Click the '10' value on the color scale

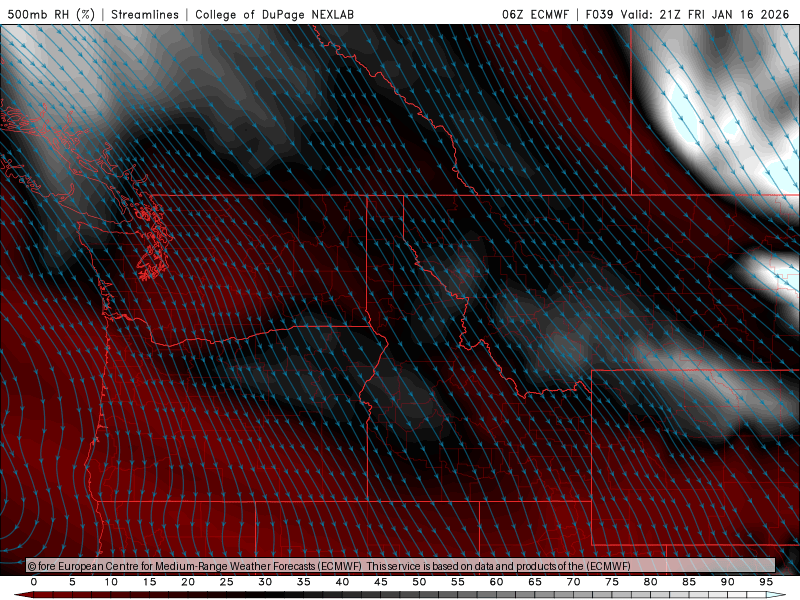(x=111, y=582)
